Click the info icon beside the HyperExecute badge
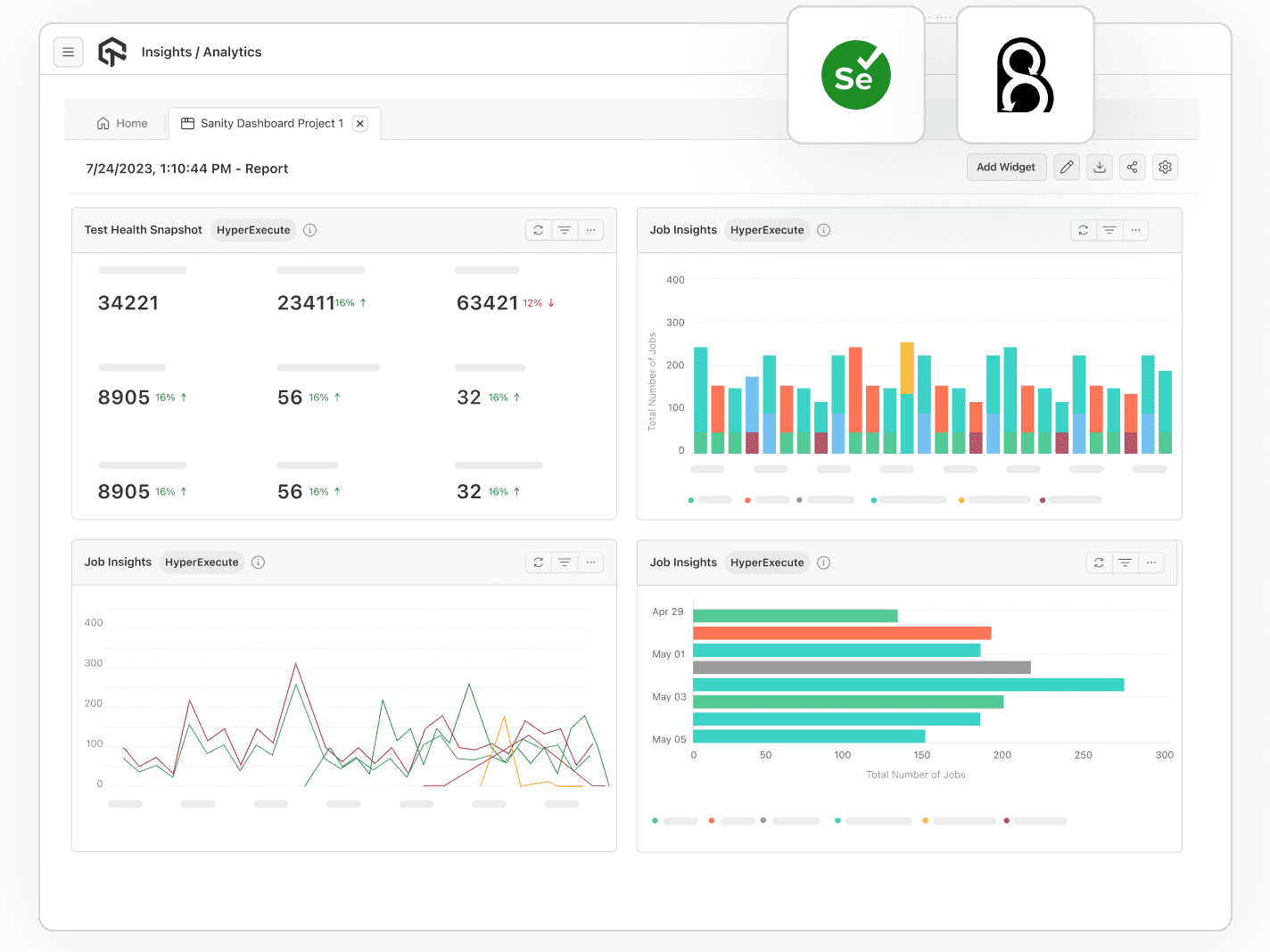Viewport: 1270px width, 952px height. pyautogui.click(x=309, y=230)
